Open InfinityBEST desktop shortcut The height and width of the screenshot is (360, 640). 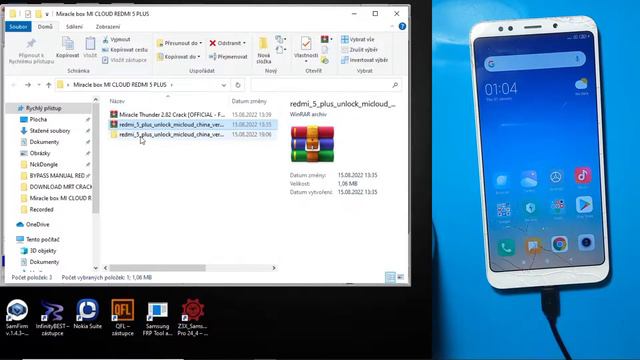click(52, 318)
